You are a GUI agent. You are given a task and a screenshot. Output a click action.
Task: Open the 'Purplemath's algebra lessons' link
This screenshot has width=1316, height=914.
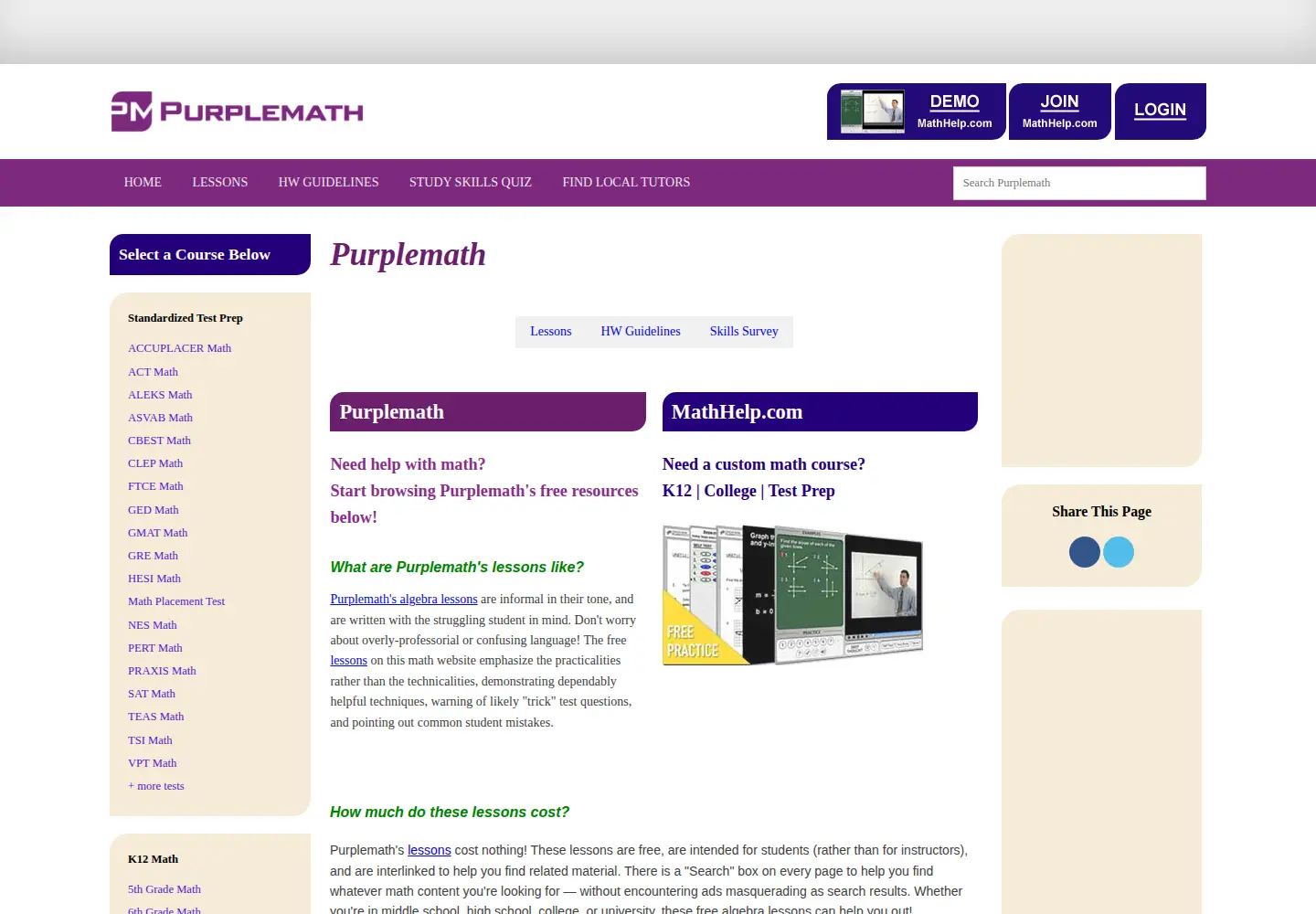tap(404, 600)
